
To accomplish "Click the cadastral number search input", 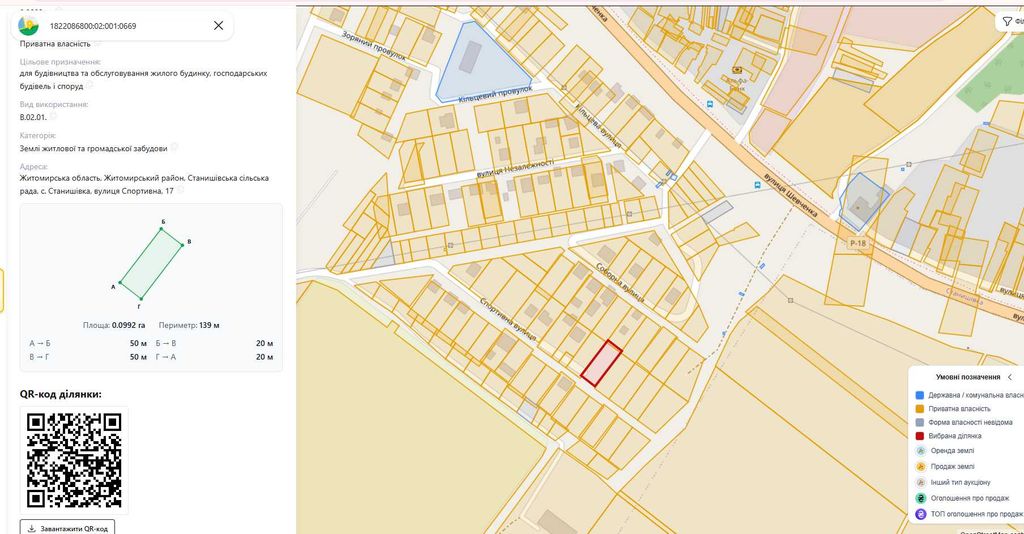I will 124,26.
